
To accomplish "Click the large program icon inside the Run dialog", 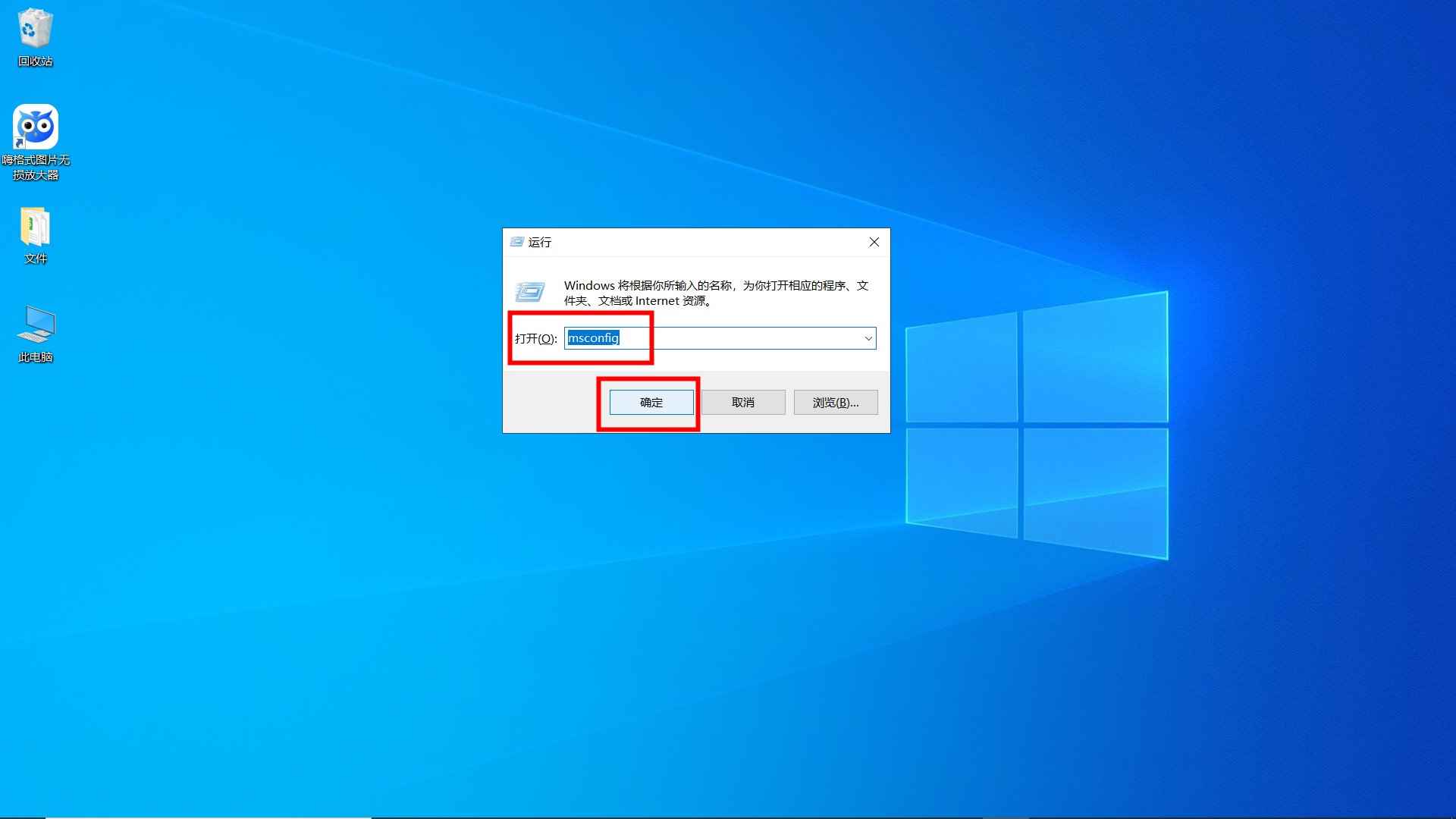I will click(532, 292).
